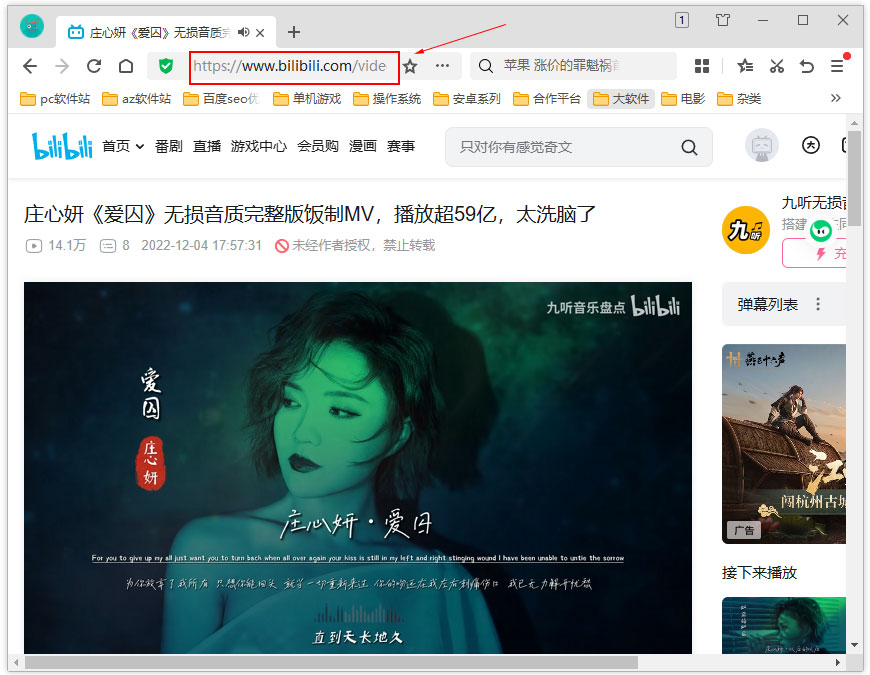Screen dimensions: 870x675
Task: Close the 庄心妍《爱囚》 tab
Action: tap(260, 33)
